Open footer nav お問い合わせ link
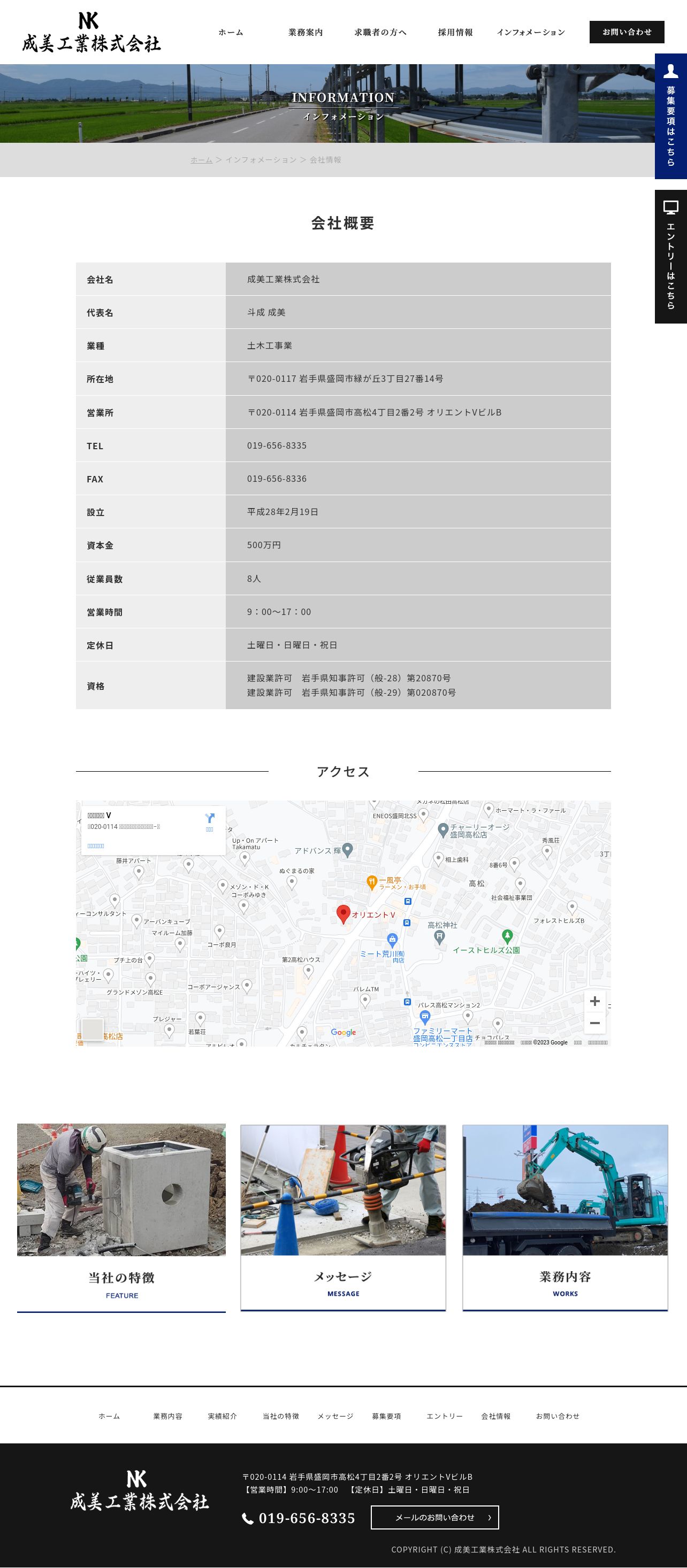687x1568 pixels. coord(558,1417)
